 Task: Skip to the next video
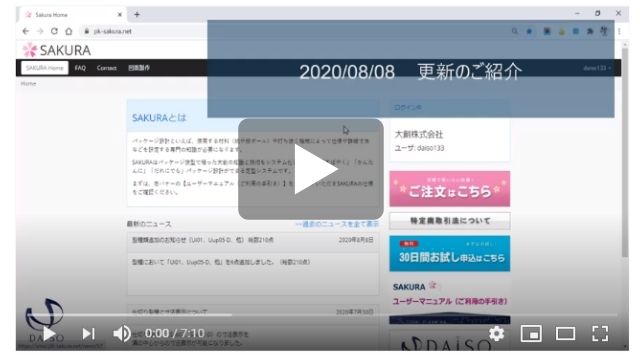[x=88, y=334]
